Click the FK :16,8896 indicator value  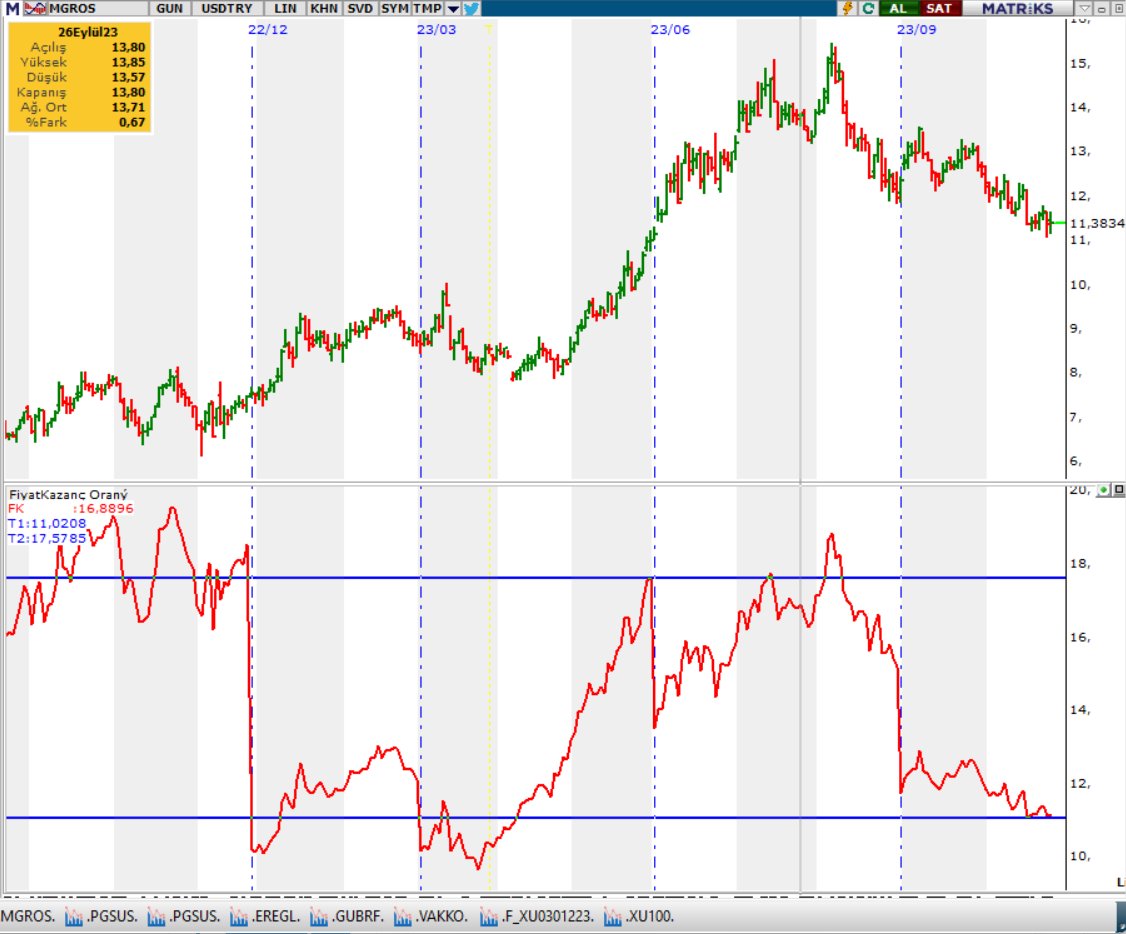pyautogui.click(x=70, y=509)
